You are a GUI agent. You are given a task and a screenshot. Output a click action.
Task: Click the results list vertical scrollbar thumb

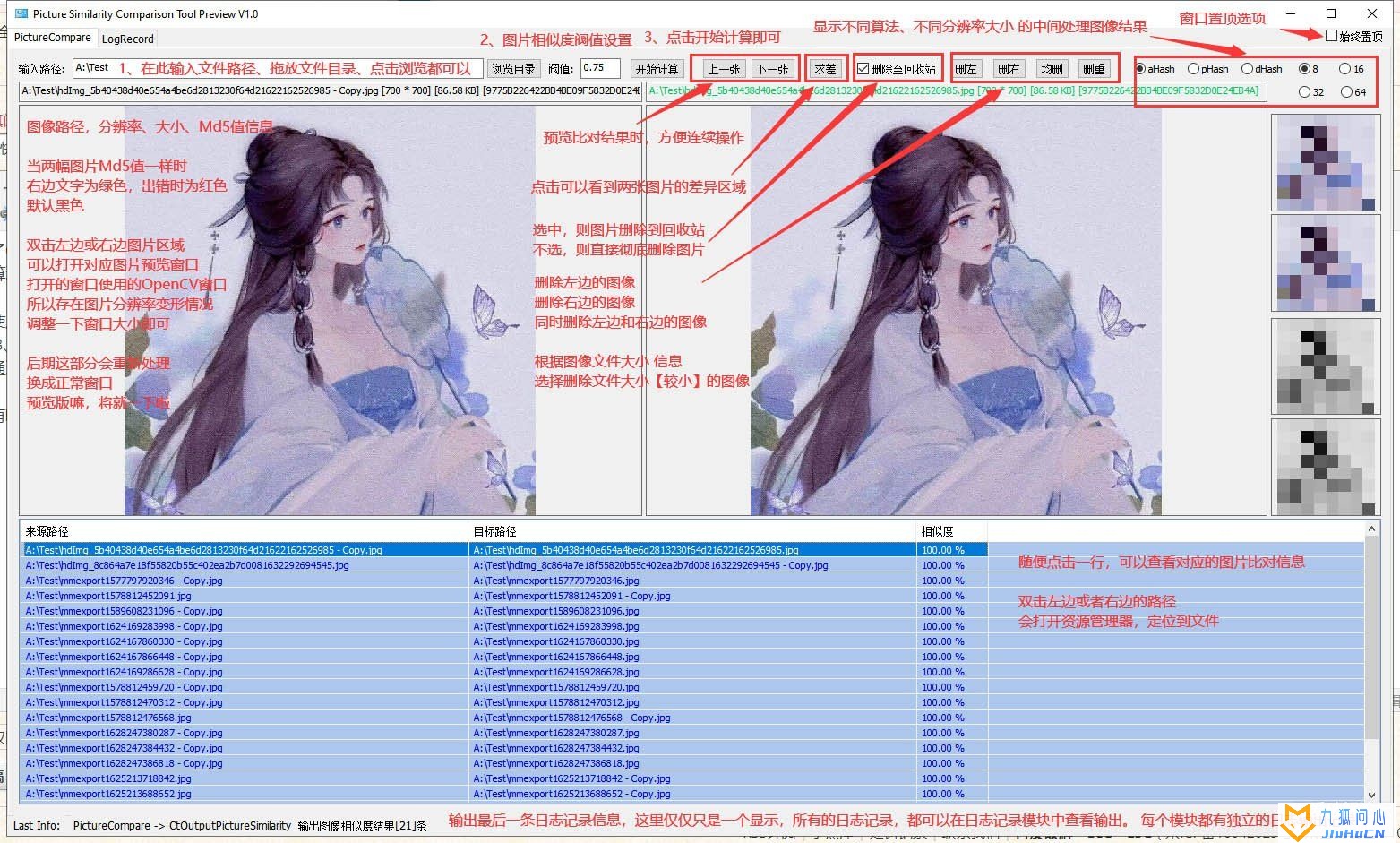(1371, 638)
